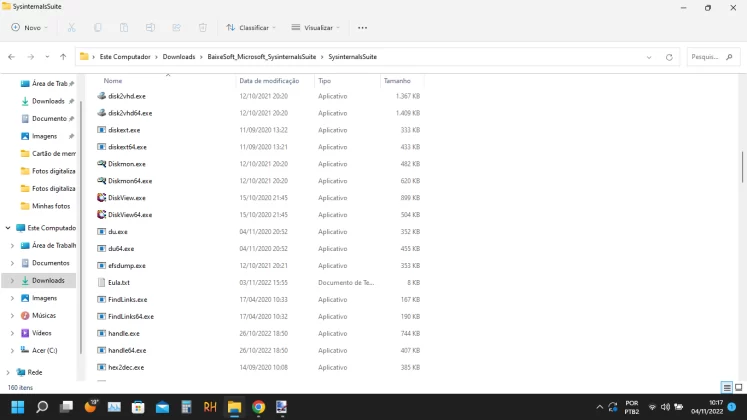The width and height of the screenshot is (747, 420).
Task: Expand Documentos in navigation tree
Action: (12, 263)
